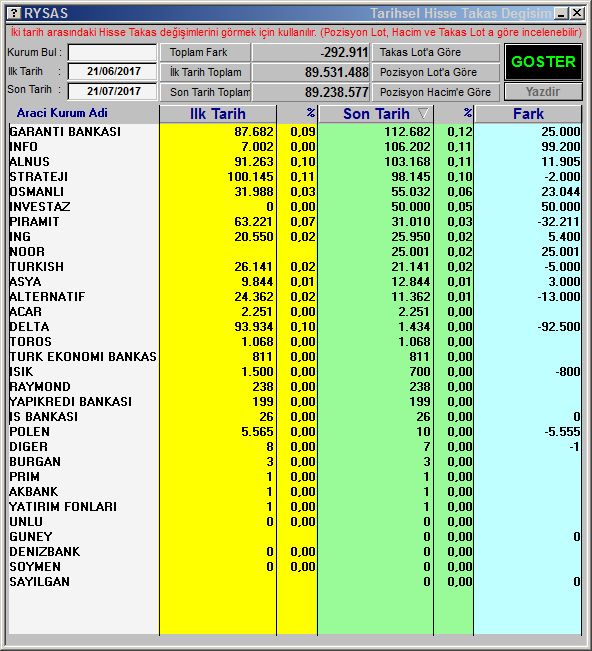Screen dimensions: 592x651
Task: Select the NOOR row
Action: 295,252
